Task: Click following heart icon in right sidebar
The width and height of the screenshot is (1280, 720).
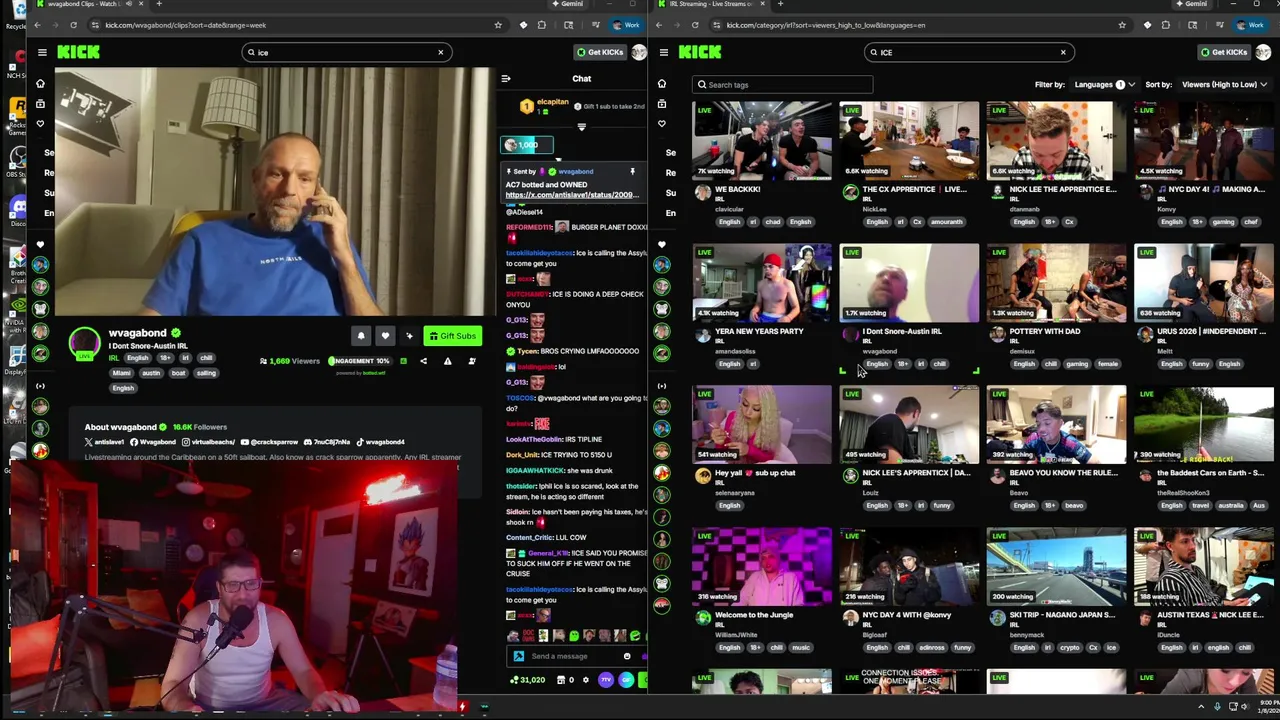Action: [x=661, y=123]
